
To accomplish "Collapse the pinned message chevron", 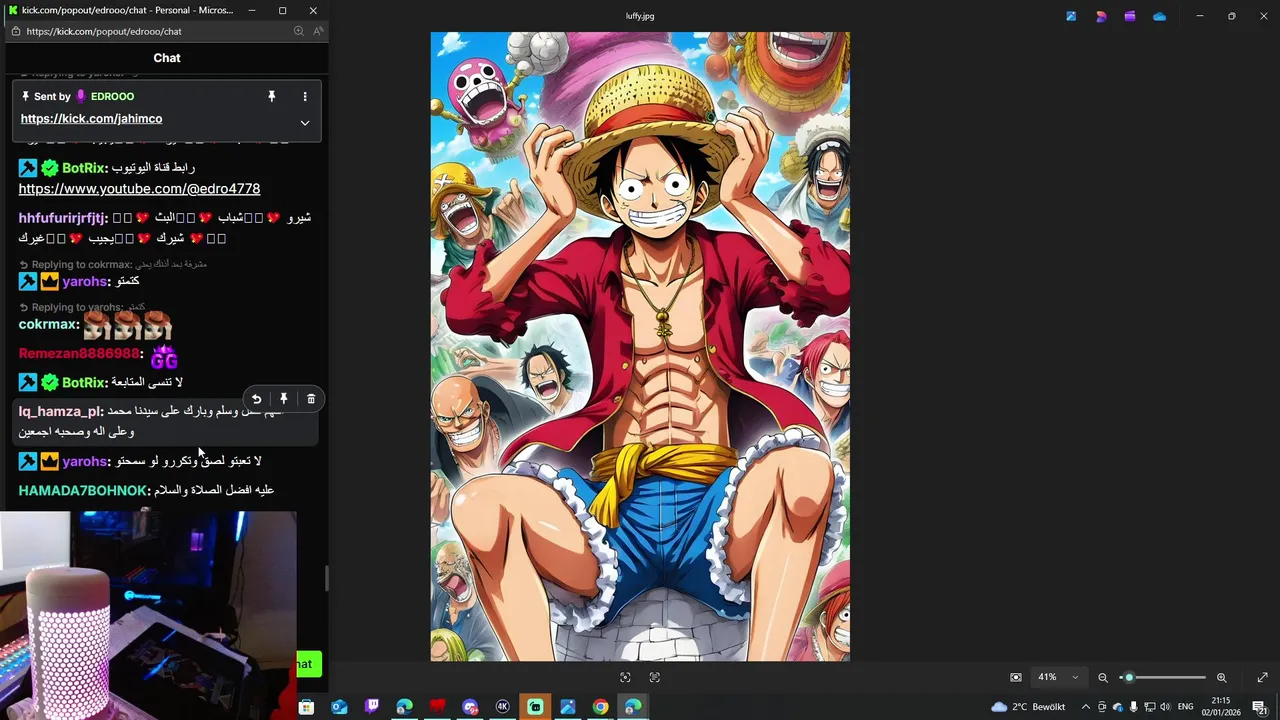I will pyautogui.click(x=305, y=123).
